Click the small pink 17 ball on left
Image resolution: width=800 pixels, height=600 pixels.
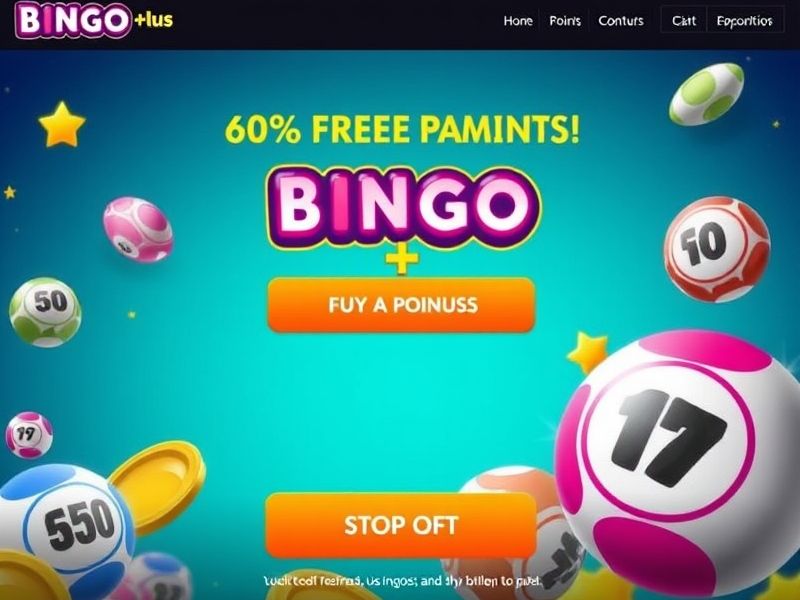coord(29,434)
